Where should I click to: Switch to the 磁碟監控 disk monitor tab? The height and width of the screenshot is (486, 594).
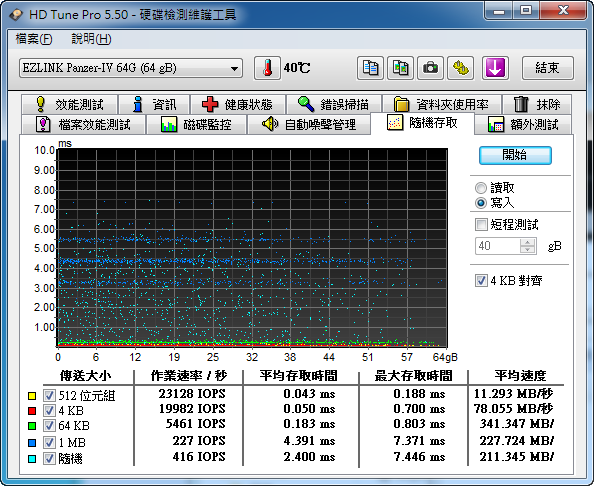[196, 124]
